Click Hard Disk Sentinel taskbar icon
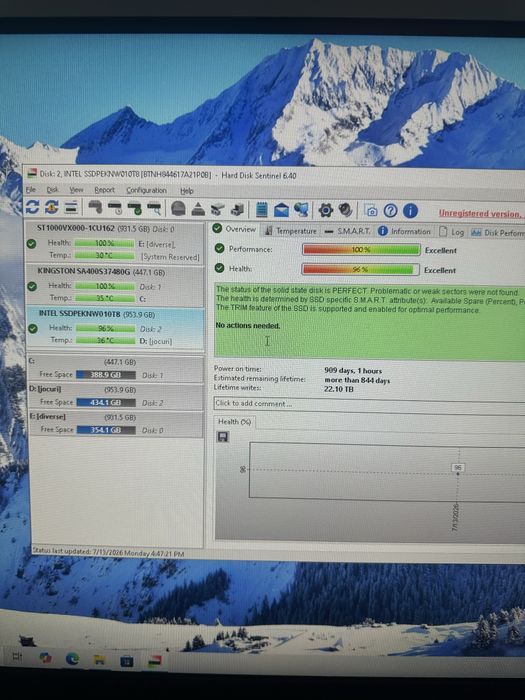This screenshot has height=700, width=525. 154,661
